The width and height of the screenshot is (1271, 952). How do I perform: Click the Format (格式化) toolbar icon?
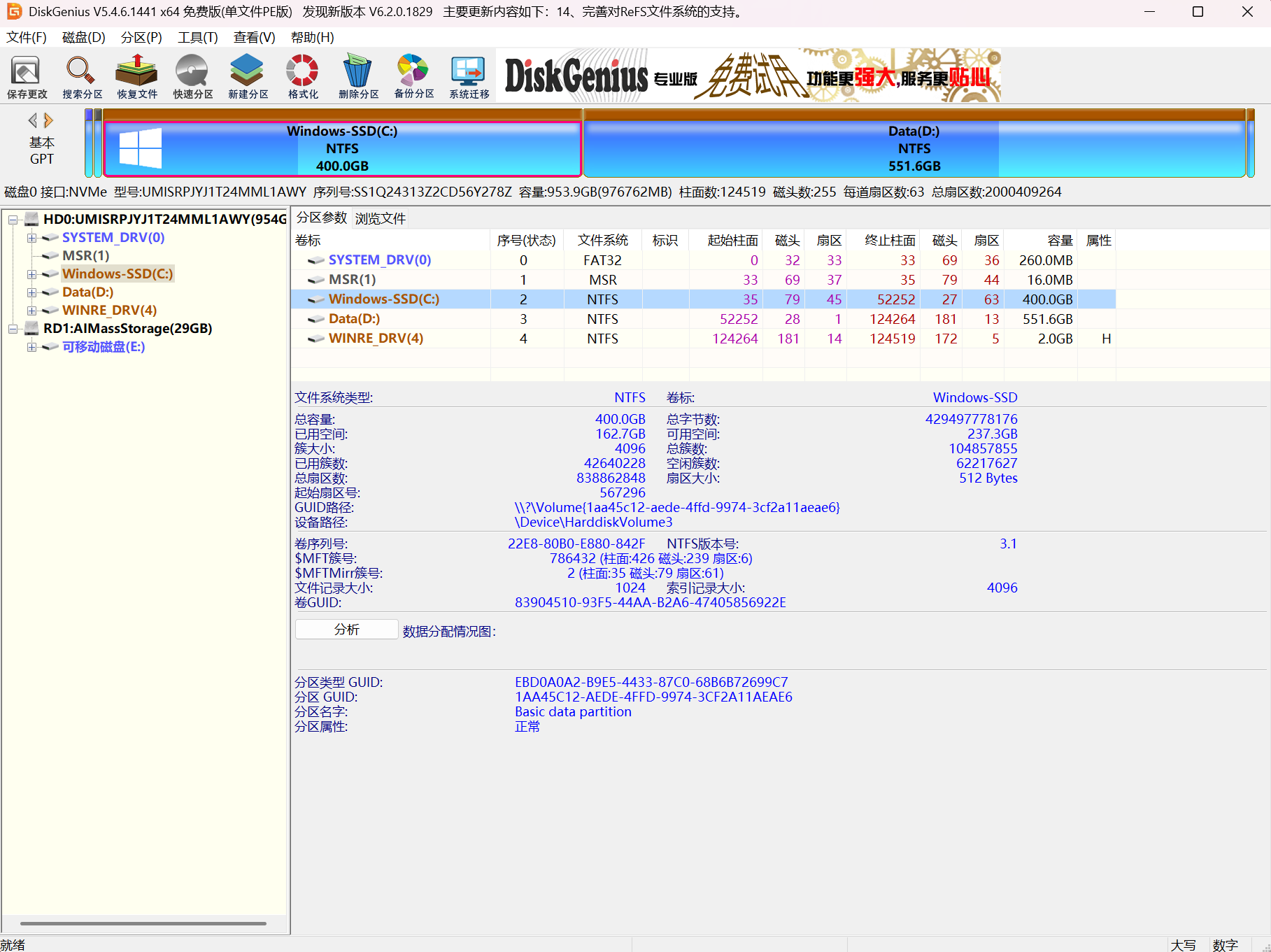[303, 76]
